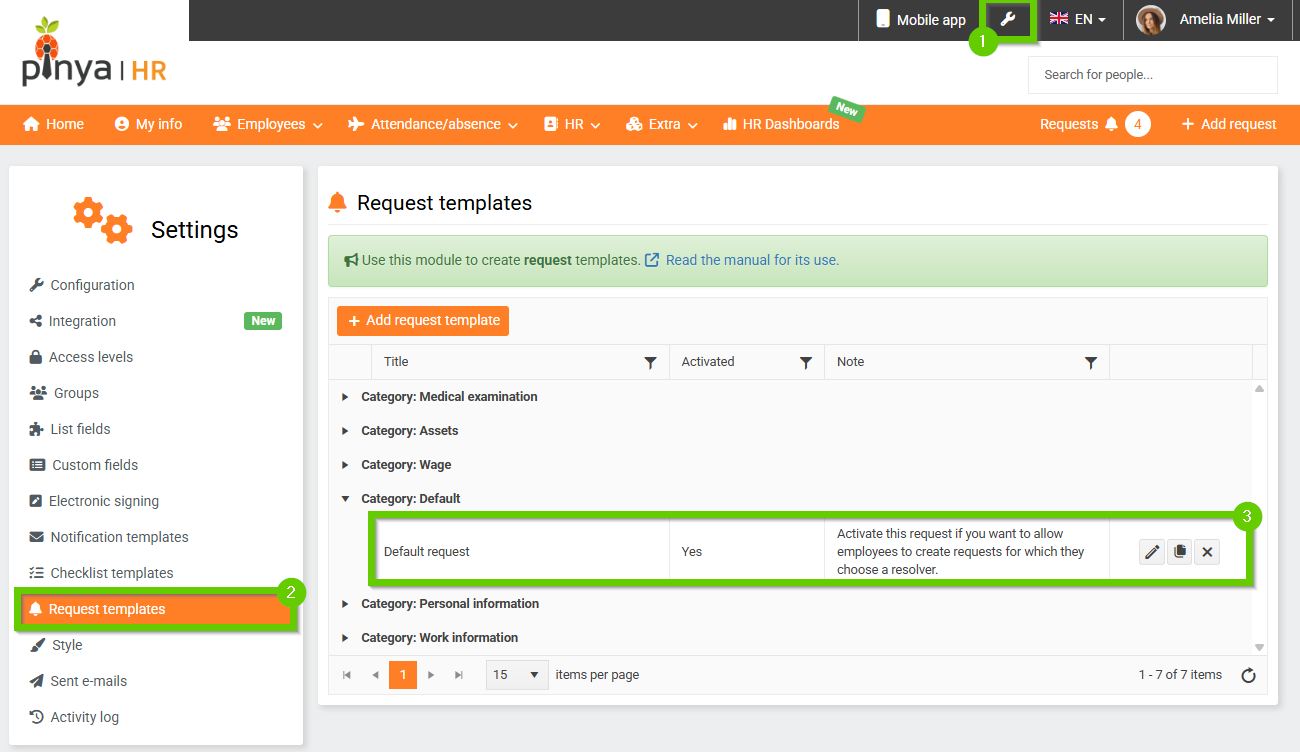Expand Category: Work information group
1300x752 pixels.
tap(345, 638)
